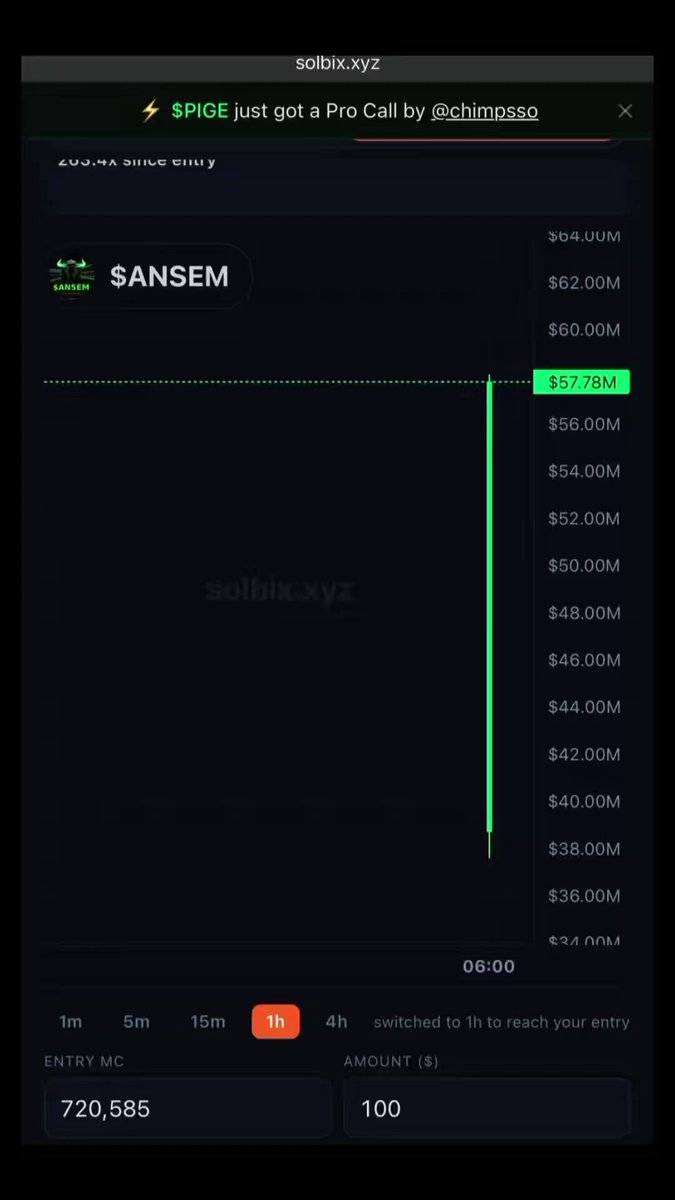This screenshot has width=675, height=1200.
Task: Dismiss the Pro Call notification banner
Action: pyautogui.click(x=625, y=111)
